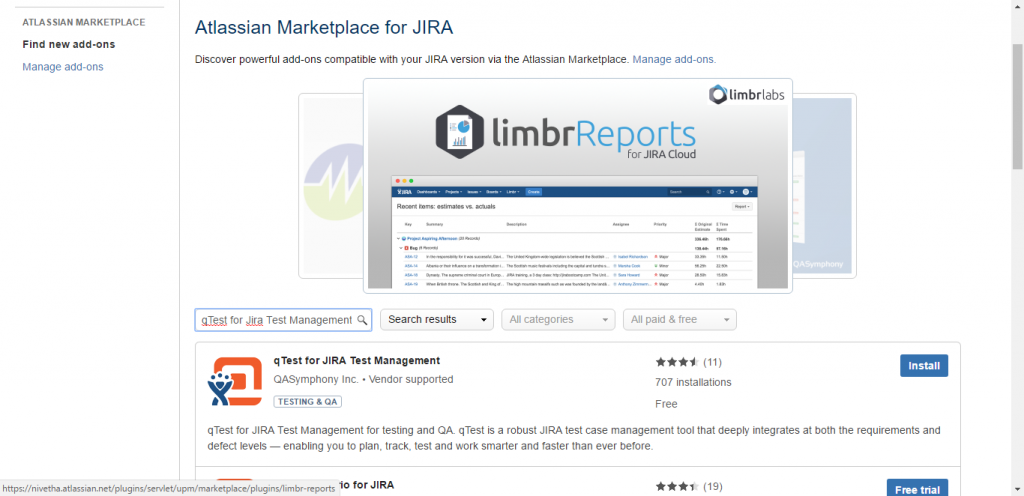Expand the All categories dropdown

558,320
